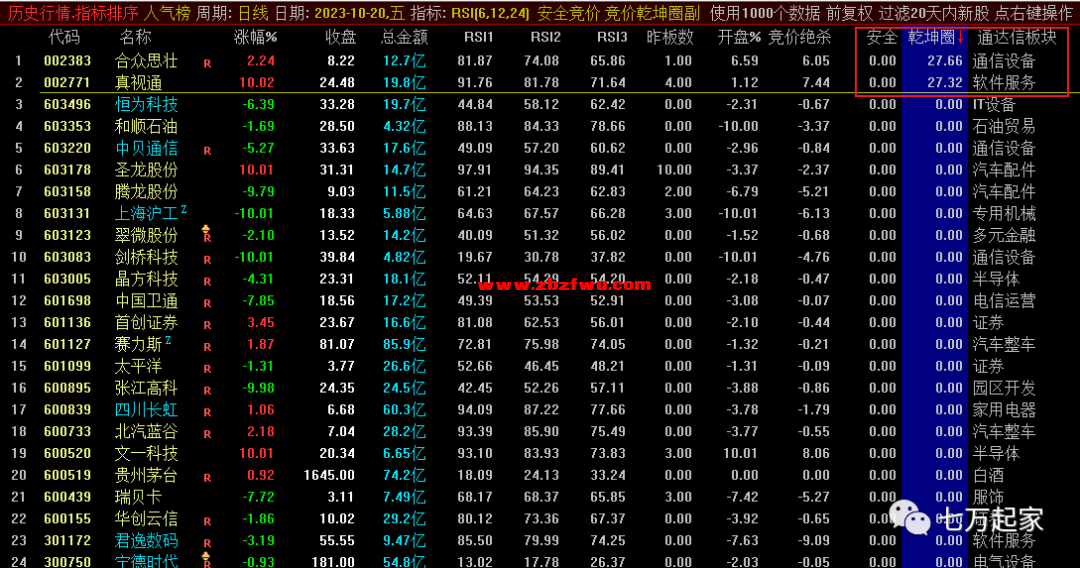
Task: Click the R marker next to 中贝通信
Action: tap(207, 151)
